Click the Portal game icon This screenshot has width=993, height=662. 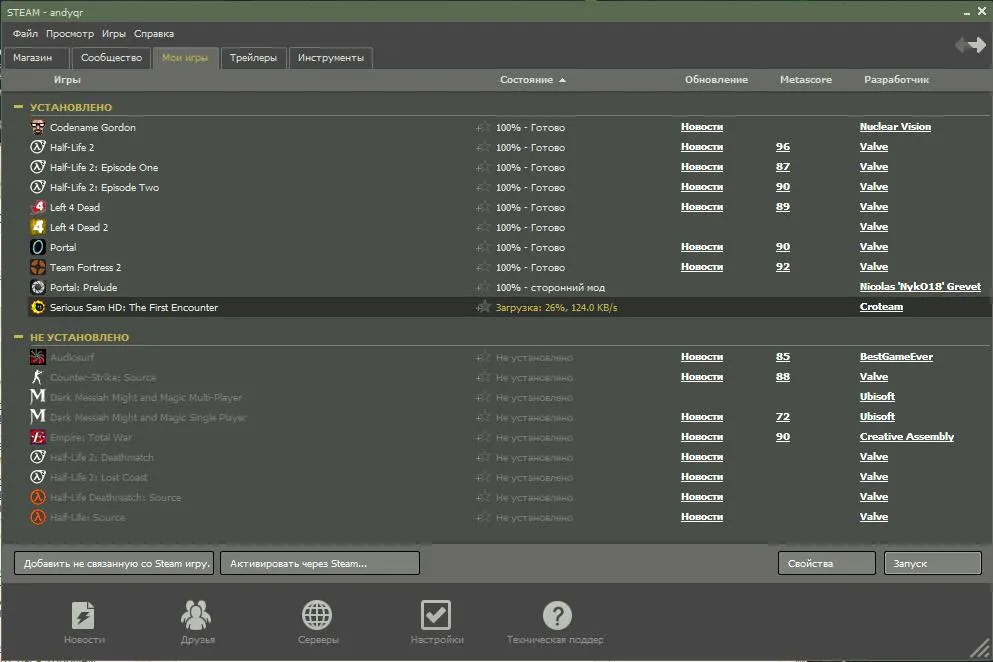(x=38, y=247)
